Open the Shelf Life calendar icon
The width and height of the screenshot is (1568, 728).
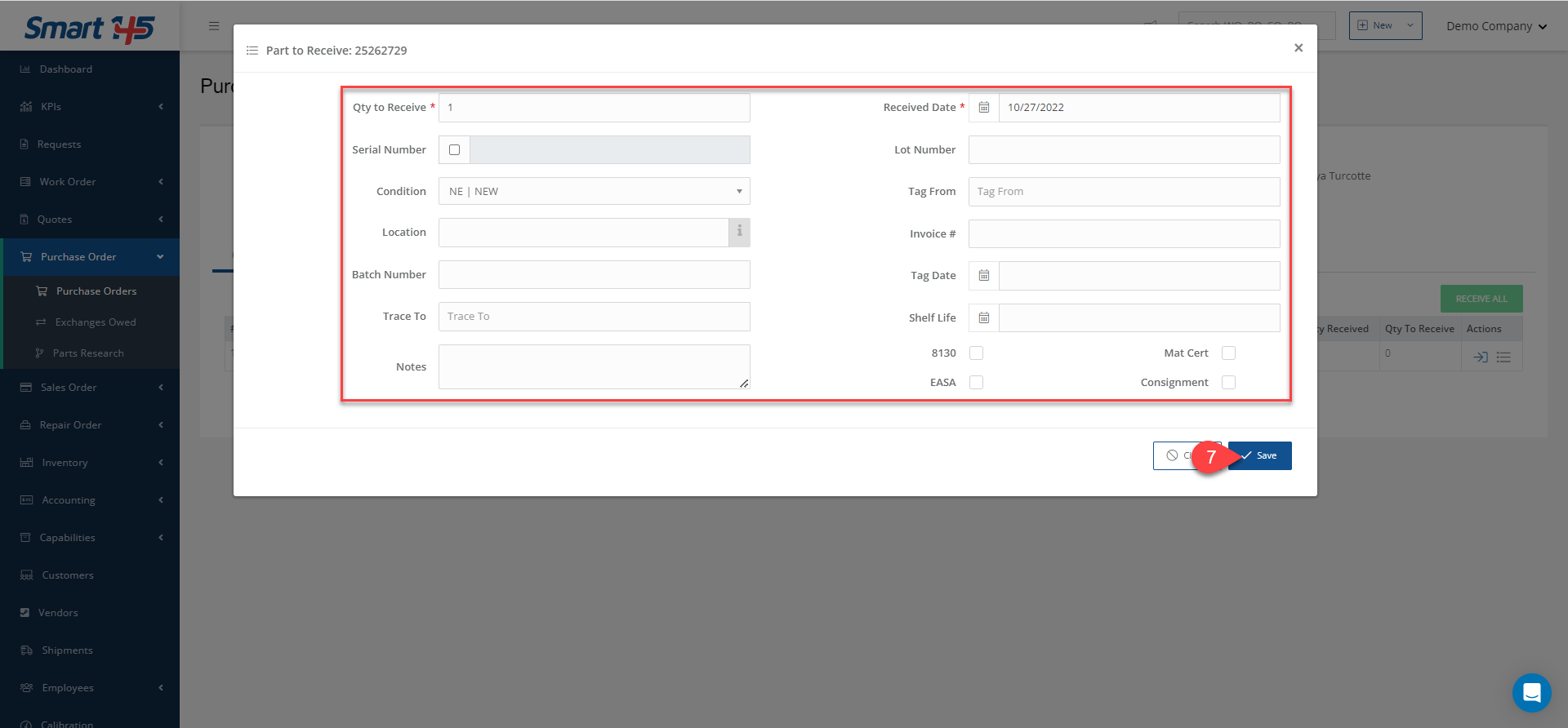[984, 318]
